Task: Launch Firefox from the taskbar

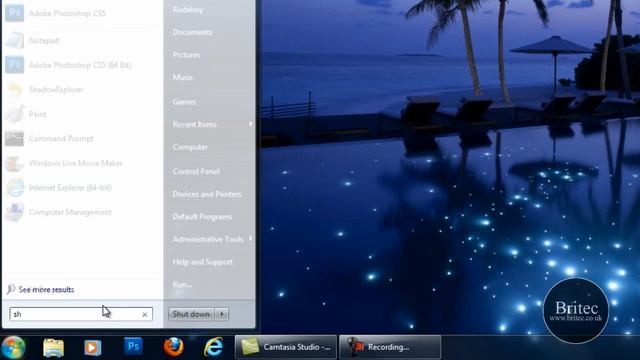Action: 173,347
